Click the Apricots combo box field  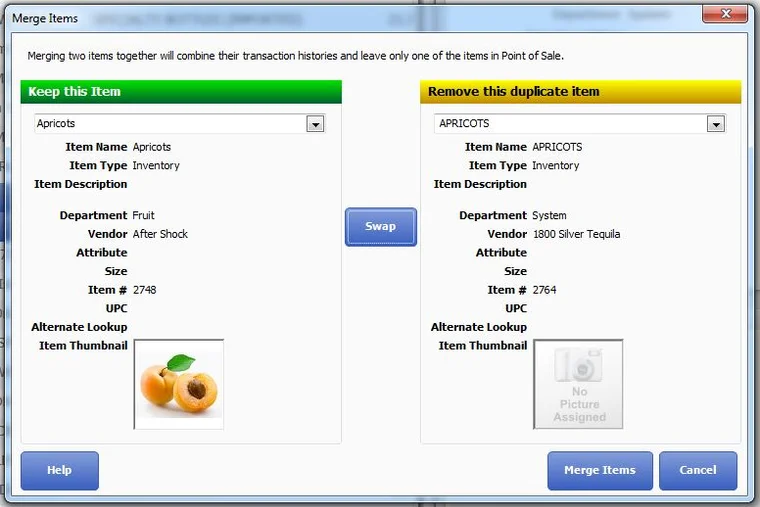point(180,124)
